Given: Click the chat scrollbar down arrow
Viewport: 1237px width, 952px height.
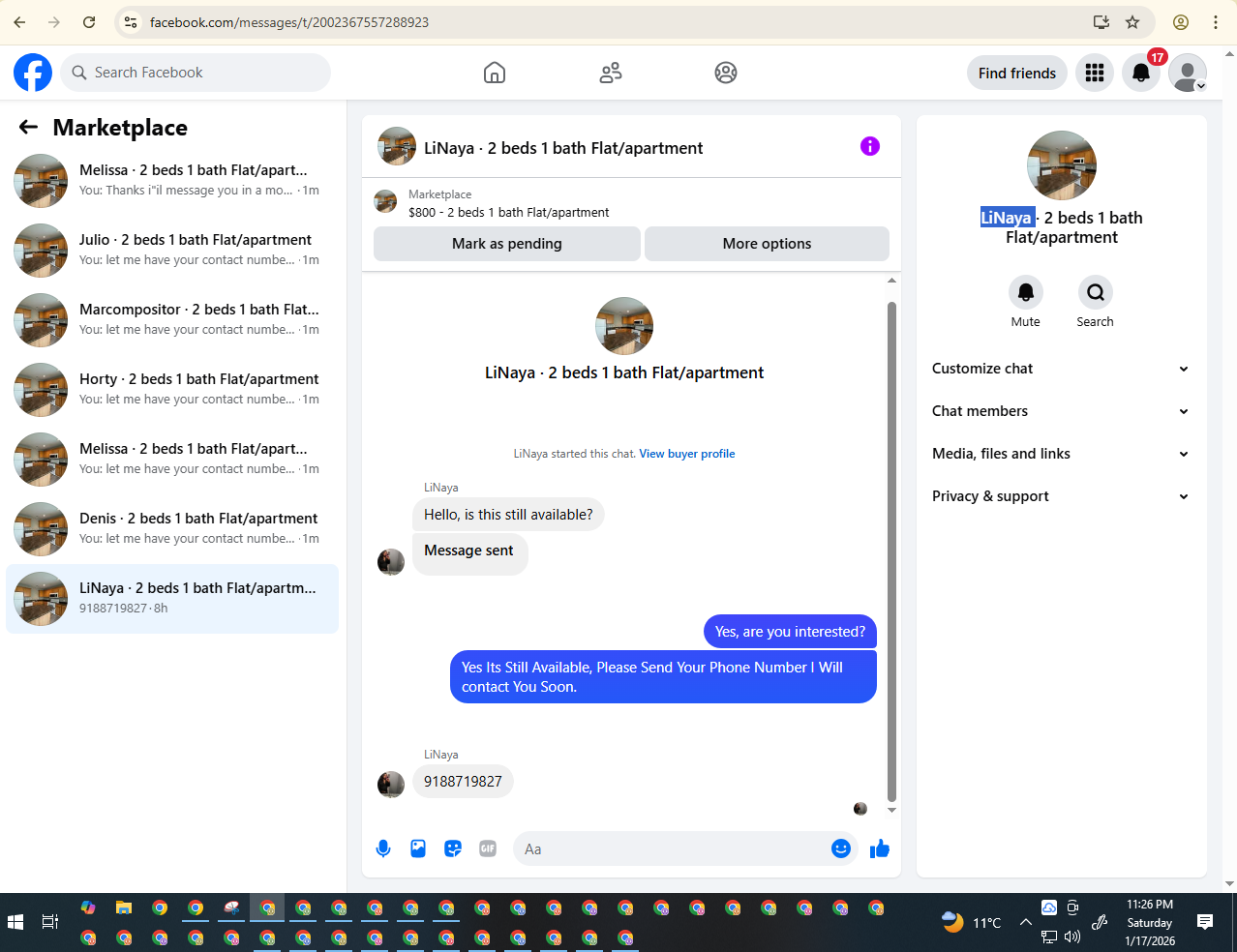Looking at the screenshot, I should 891,810.
